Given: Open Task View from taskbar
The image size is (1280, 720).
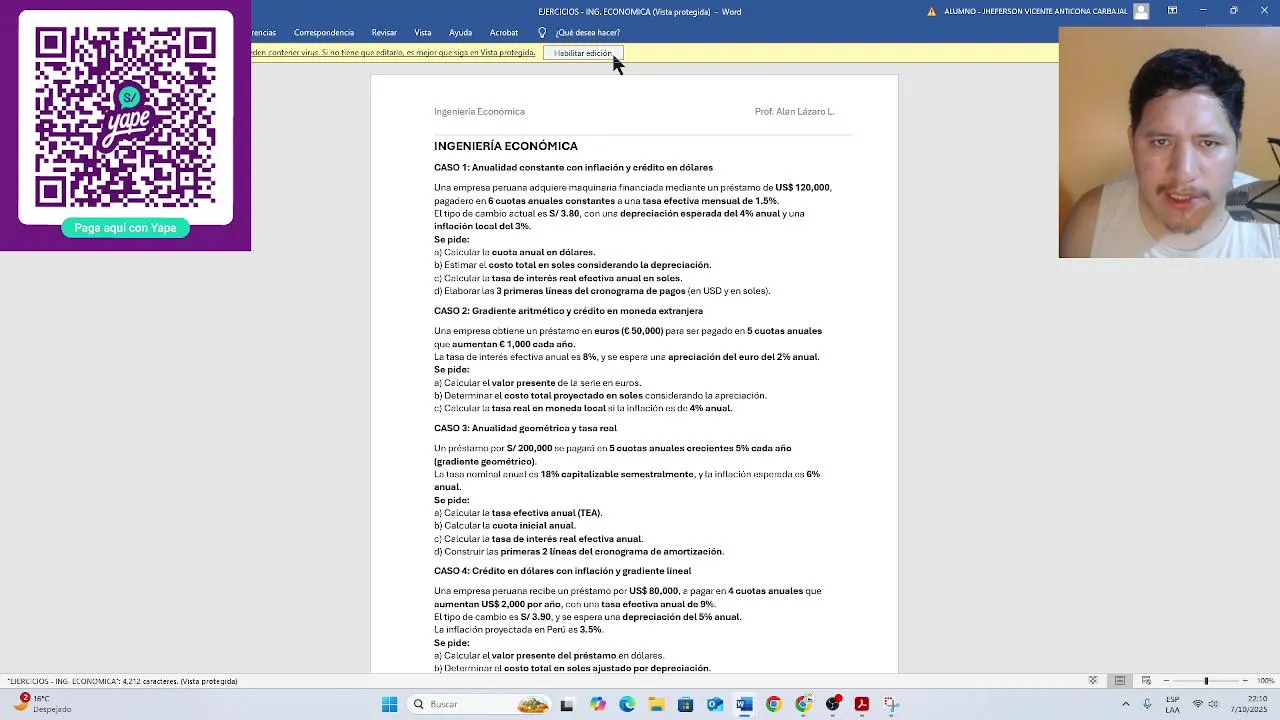Looking at the screenshot, I should pos(567,704).
